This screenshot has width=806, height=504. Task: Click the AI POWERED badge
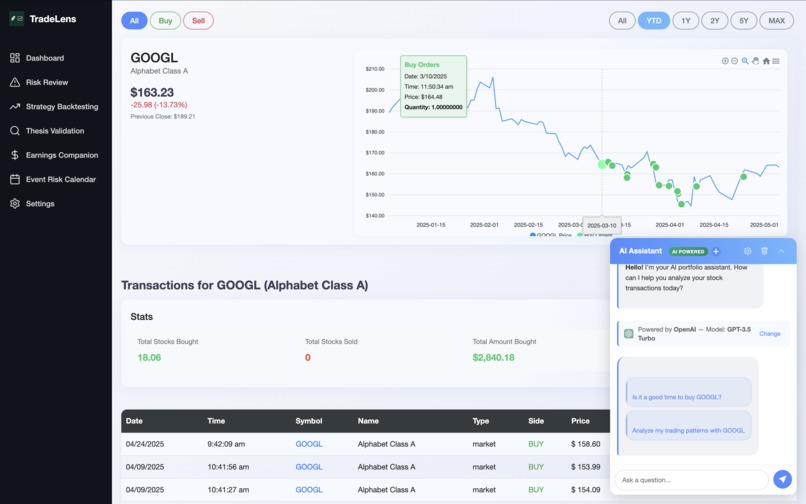coord(688,251)
